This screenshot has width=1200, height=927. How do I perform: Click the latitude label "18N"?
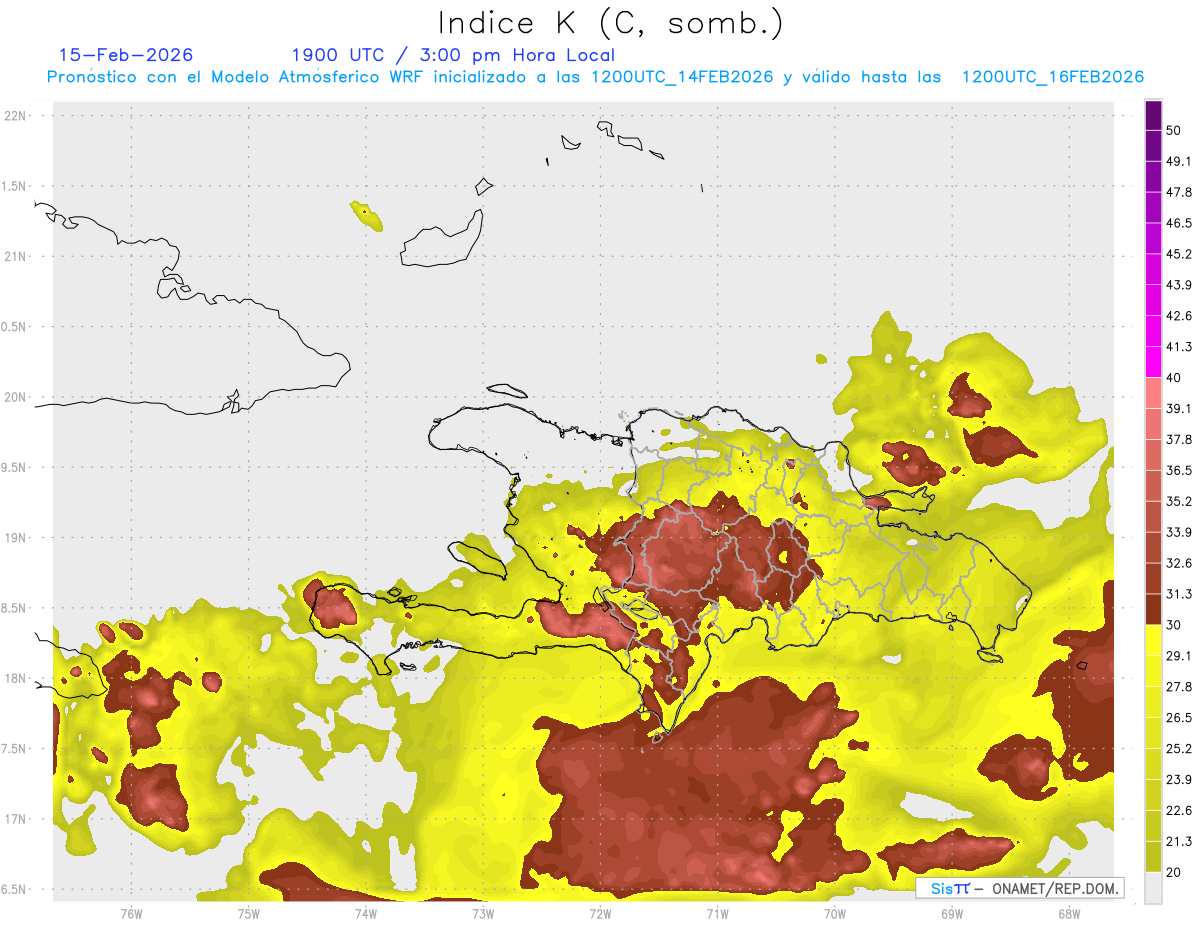point(16,678)
